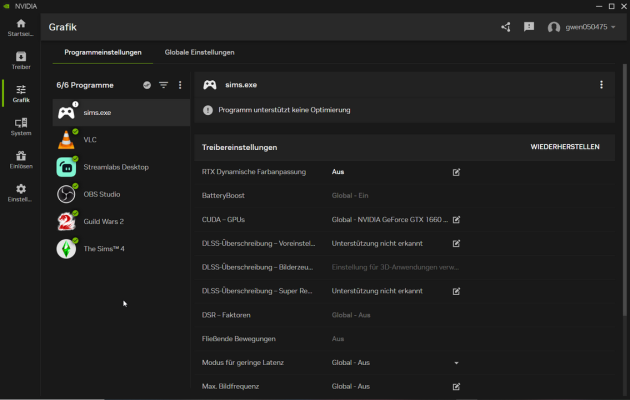This screenshot has width=630, height=400.
Task: Click the DLSS-Überschreibung – Bilderzeugung row label
Action: (x=257, y=267)
